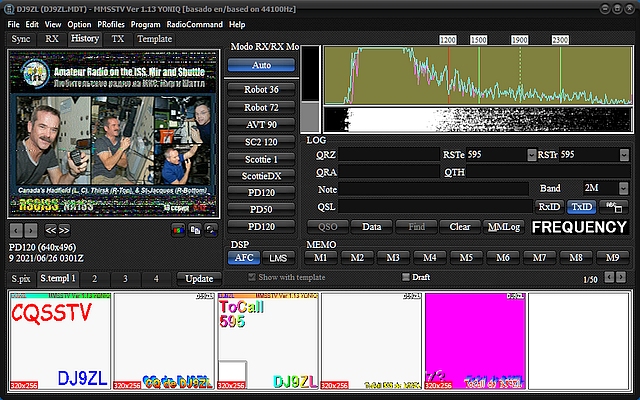Open the Help menu
This screenshot has width=640, height=400.
pyautogui.click(x=237, y=24)
